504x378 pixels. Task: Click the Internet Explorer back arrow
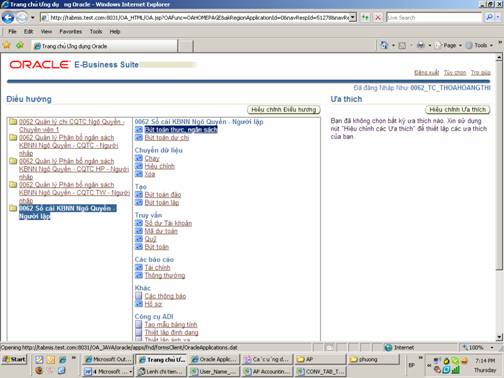(x=8, y=17)
